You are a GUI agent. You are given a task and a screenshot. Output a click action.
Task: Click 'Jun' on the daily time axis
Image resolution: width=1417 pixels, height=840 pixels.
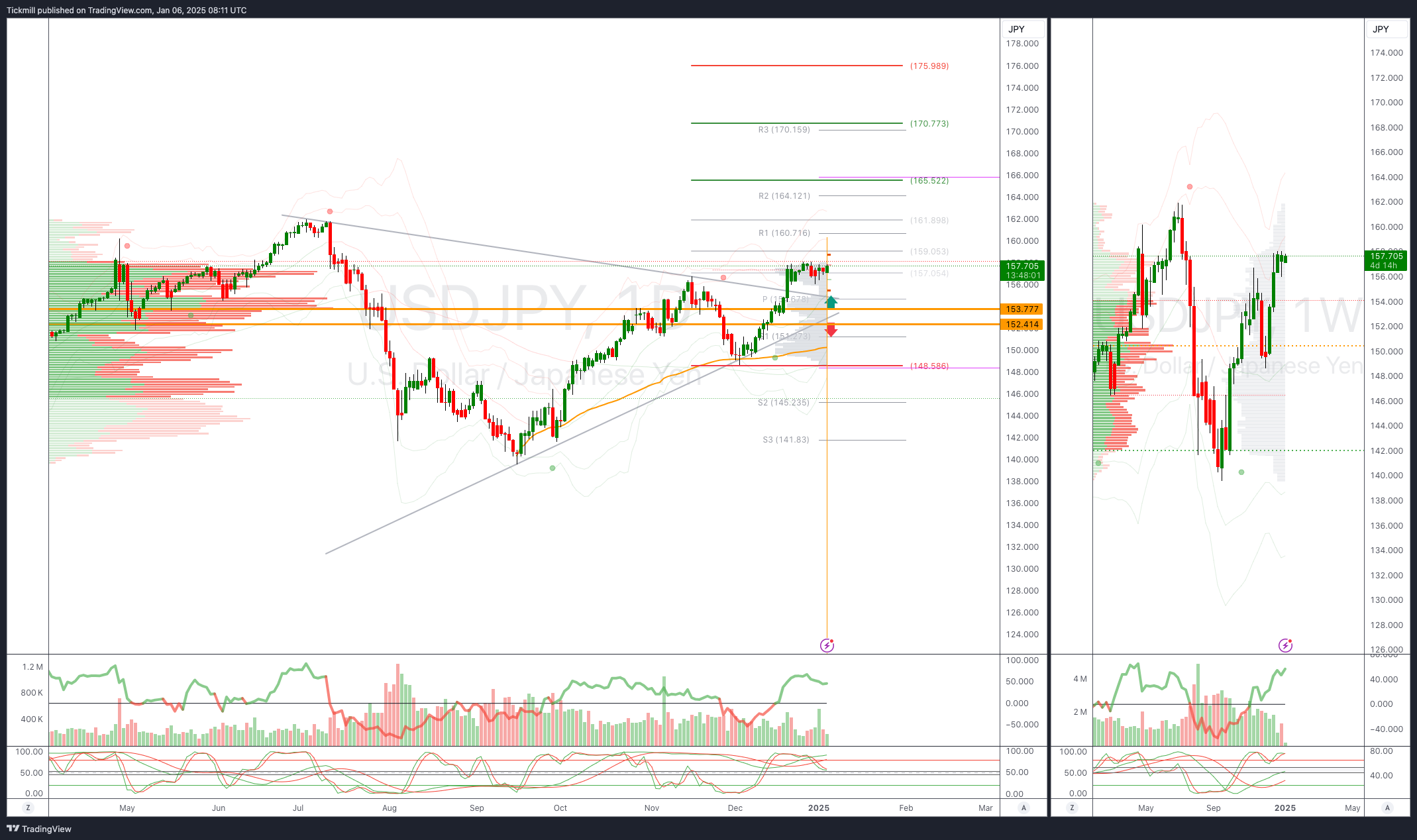point(219,808)
